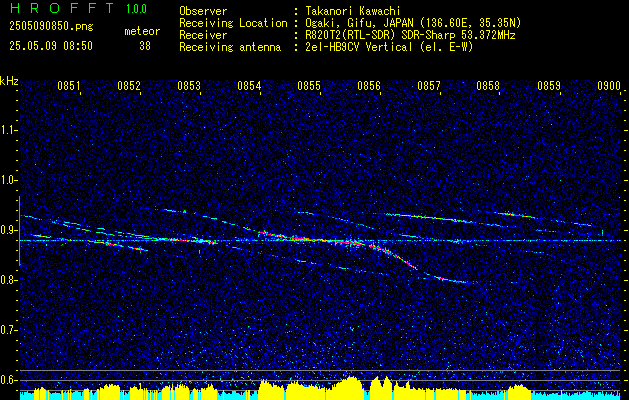Click the 0854 time marker
This screenshot has height=400, width=629.
point(249,86)
